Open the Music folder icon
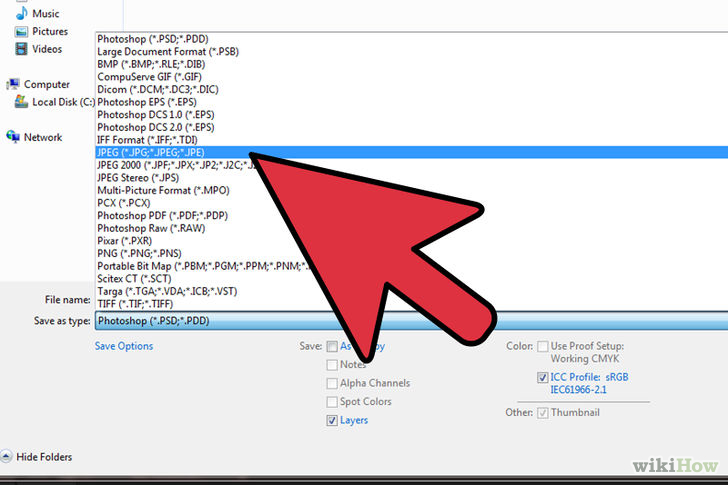The height and width of the screenshot is (485, 728). point(21,13)
